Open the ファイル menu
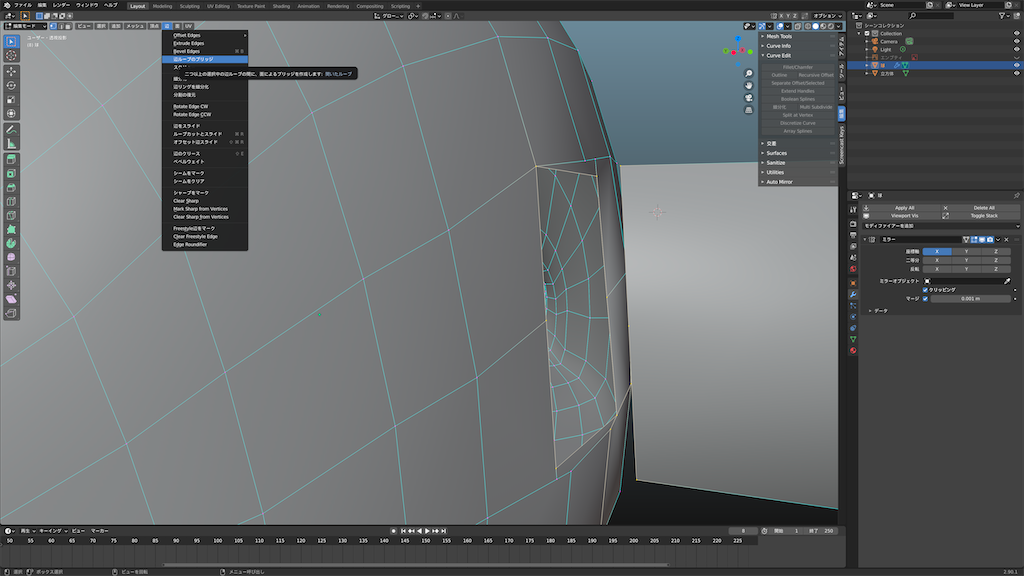This screenshot has height=576, width=1024. pyautogui.click(x=23, y=5)
